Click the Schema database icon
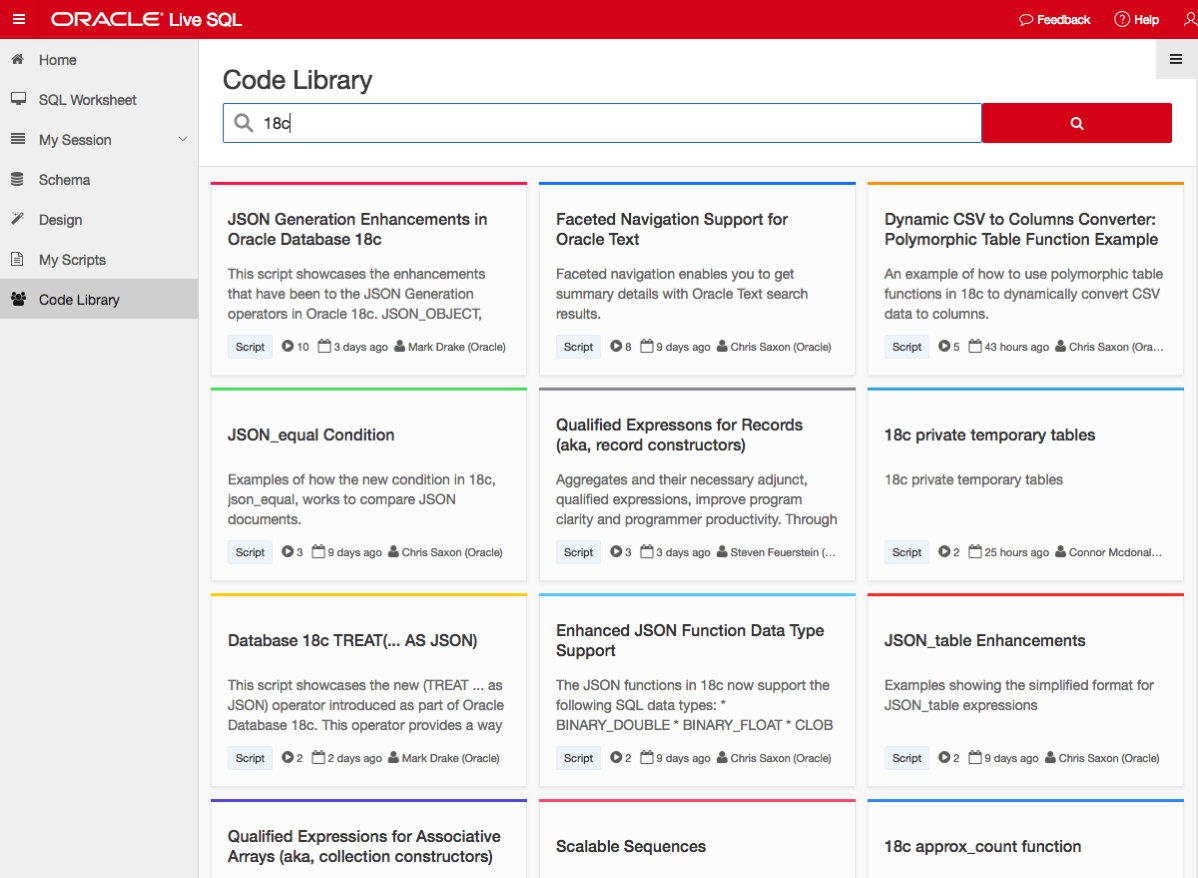Screen dimensions: 1198x878 tap(18, 179)
